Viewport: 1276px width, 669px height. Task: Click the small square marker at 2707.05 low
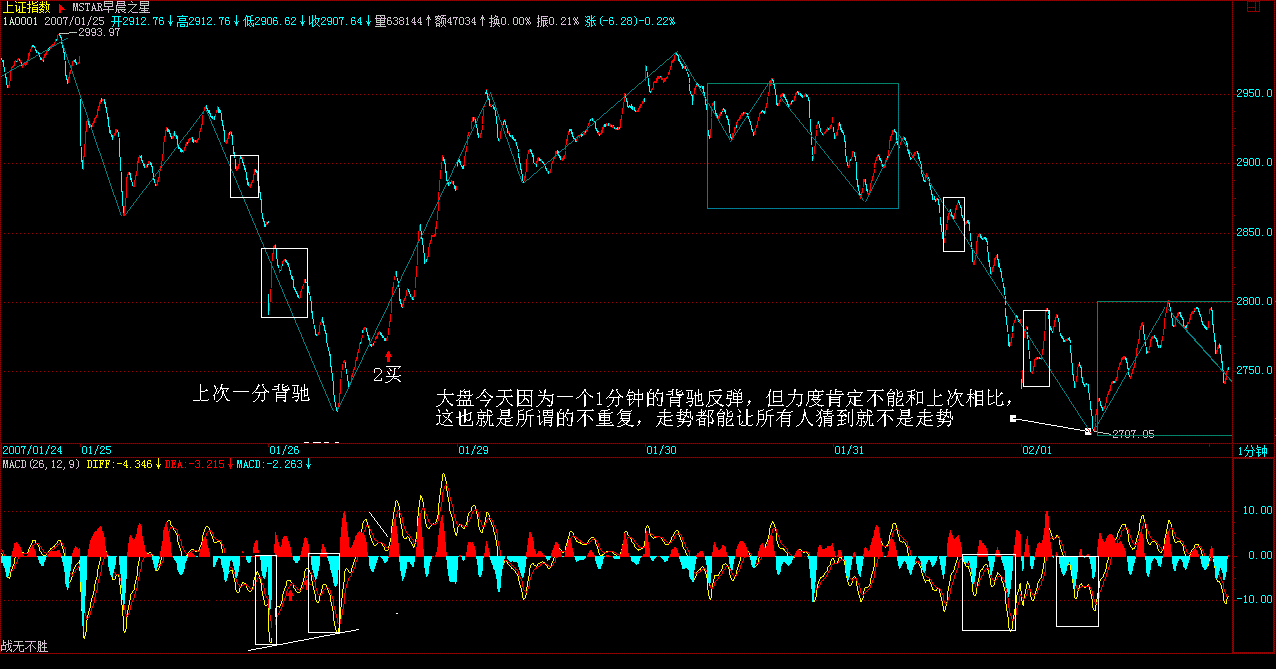(1088, 432)
